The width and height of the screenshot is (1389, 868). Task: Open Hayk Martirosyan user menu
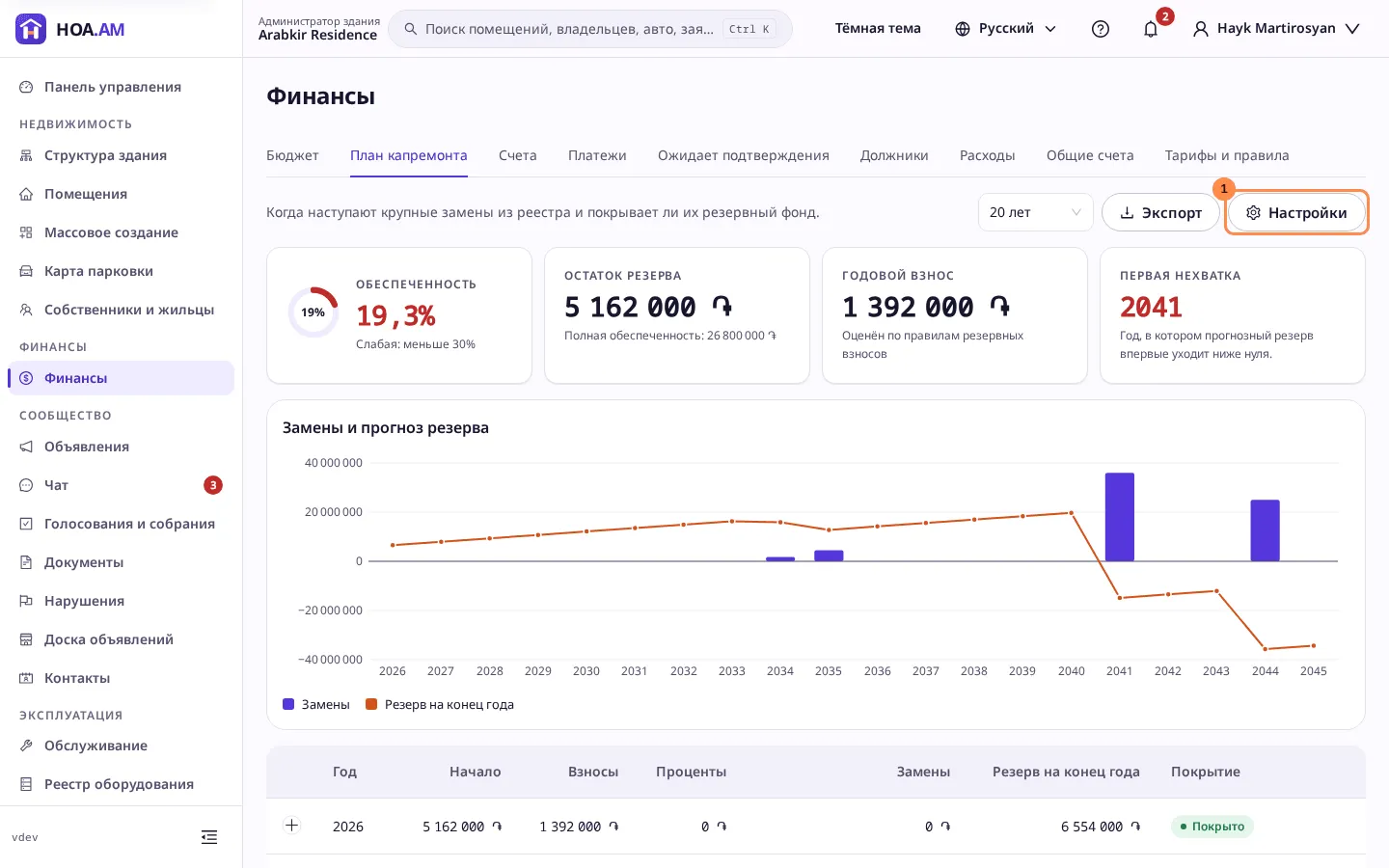pos(1276,29)
